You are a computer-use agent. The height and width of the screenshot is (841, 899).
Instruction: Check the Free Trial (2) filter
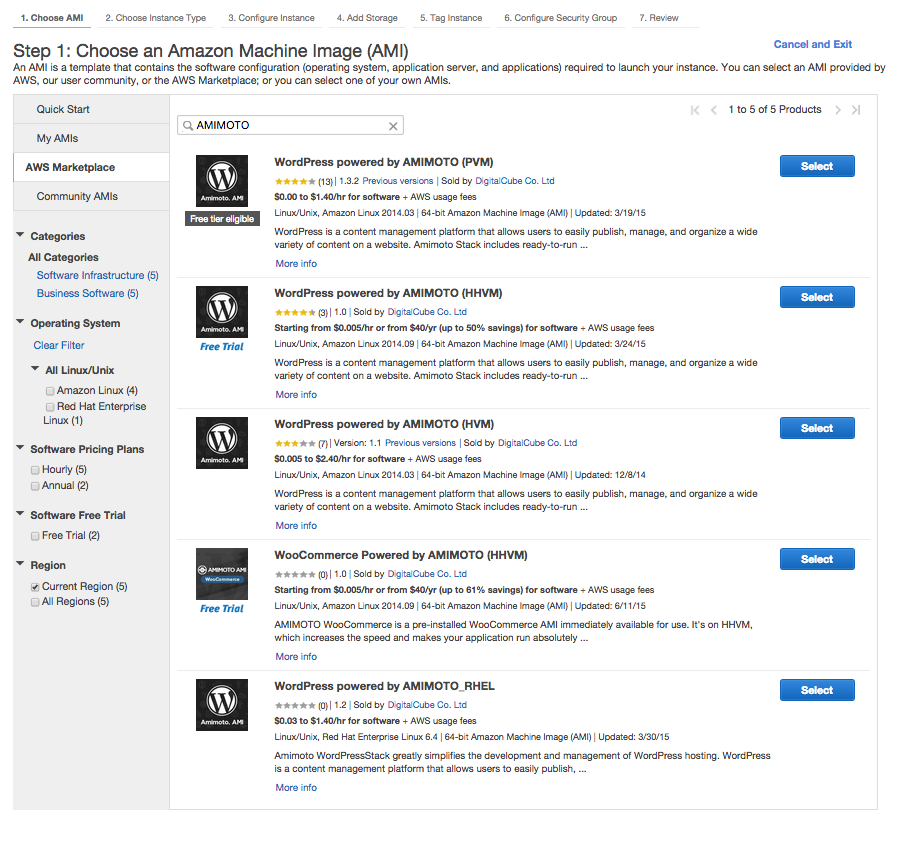[35, 536]
